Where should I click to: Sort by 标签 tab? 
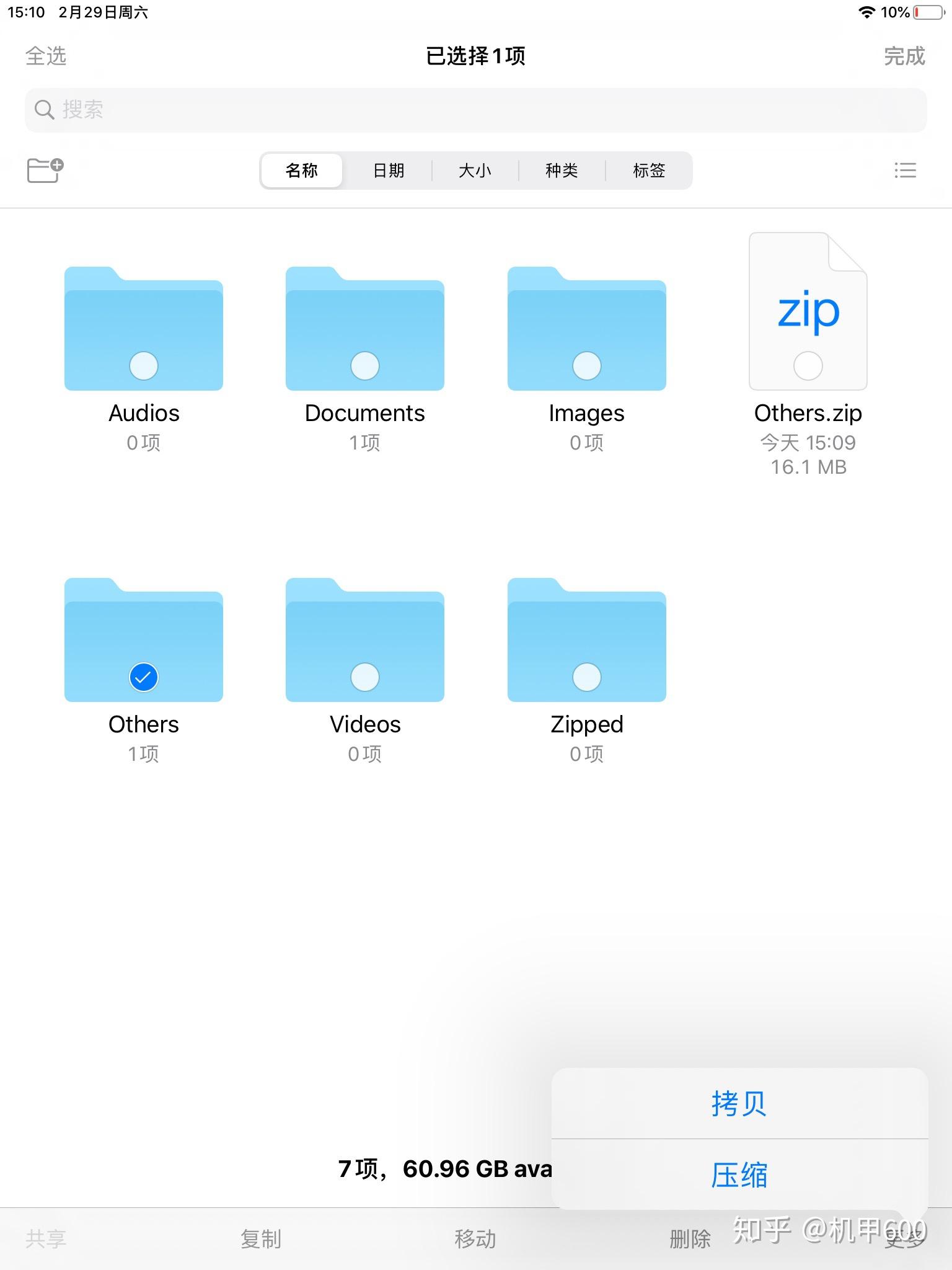pyautogui.click(x=648, y=171)
